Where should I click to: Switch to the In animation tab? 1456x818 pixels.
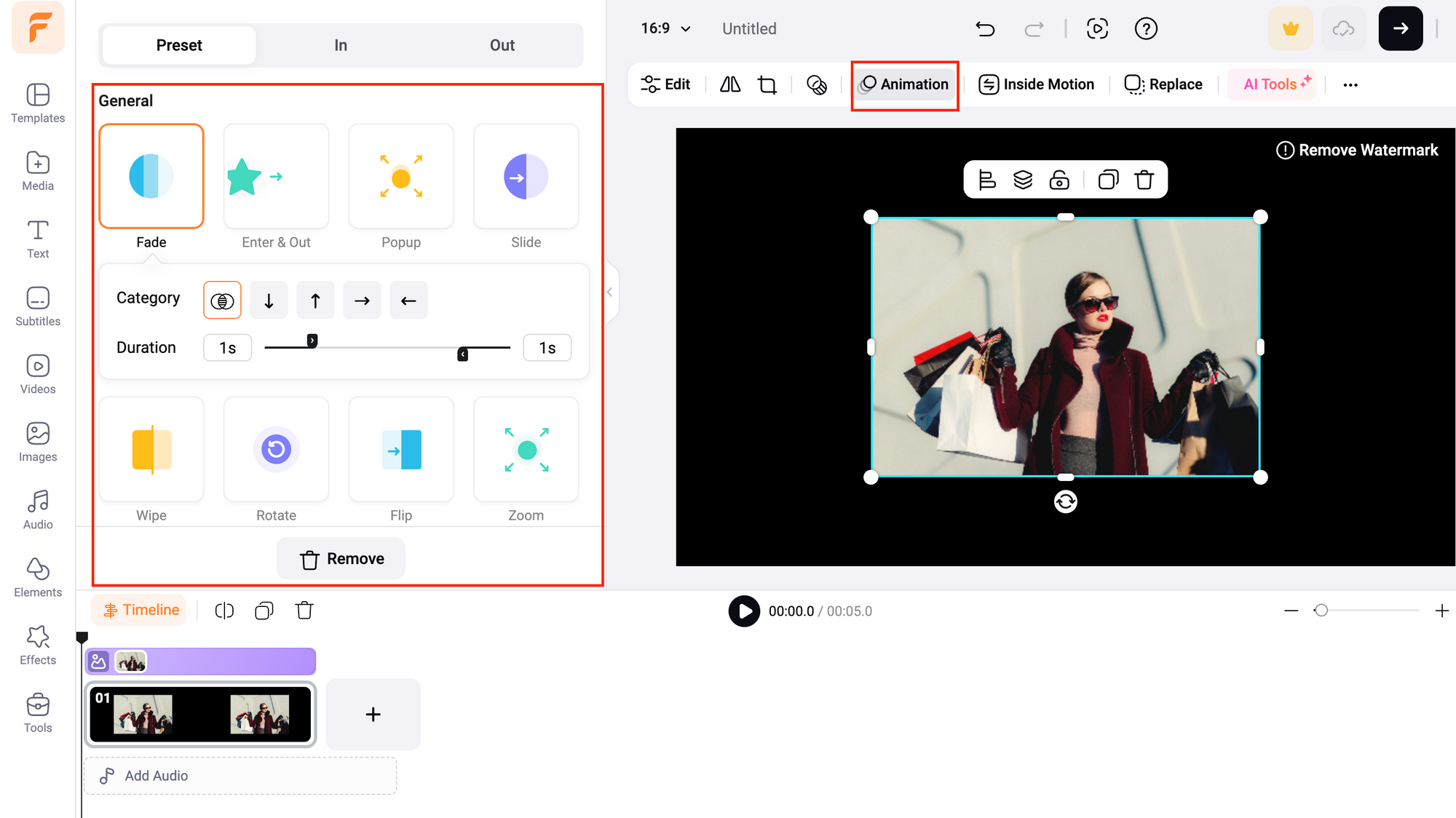point(341,45)
